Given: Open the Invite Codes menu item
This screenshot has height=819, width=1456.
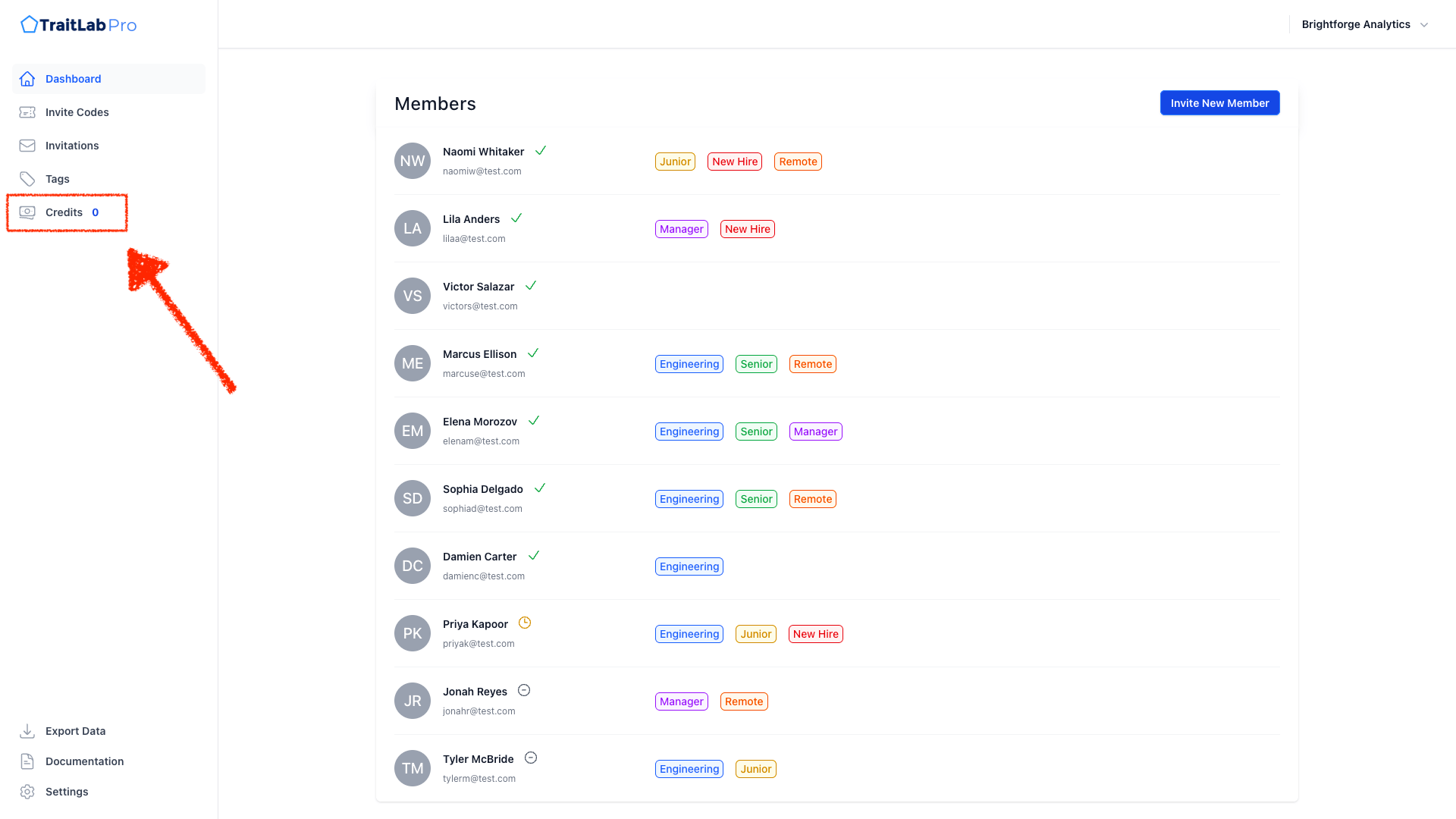Looking at the screenshot, I should 77,112.
